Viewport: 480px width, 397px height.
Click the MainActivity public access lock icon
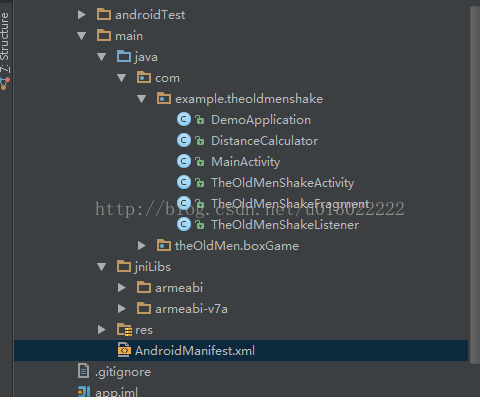pos(200,162)
